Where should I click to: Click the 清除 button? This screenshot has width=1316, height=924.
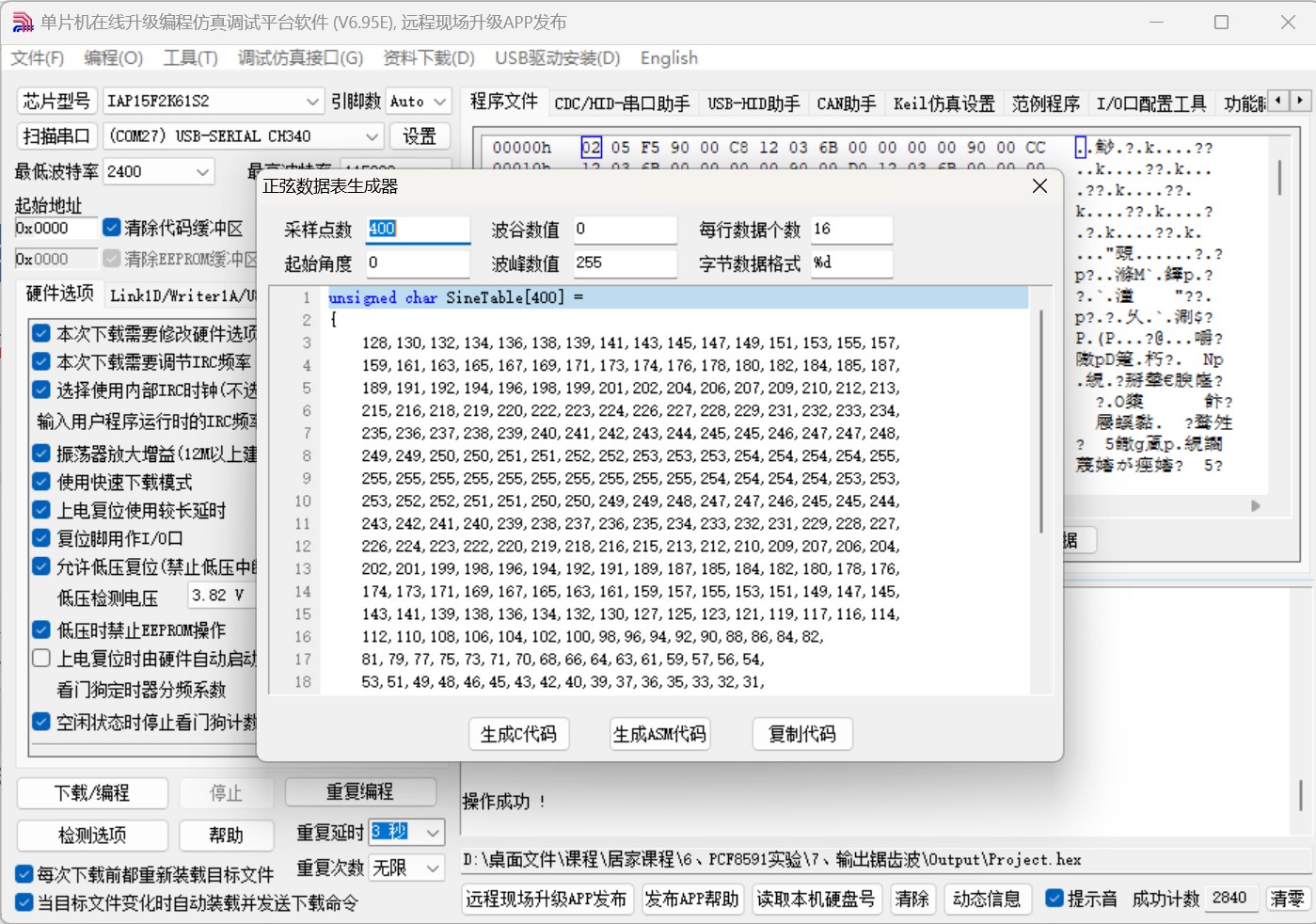click(912, 899)
